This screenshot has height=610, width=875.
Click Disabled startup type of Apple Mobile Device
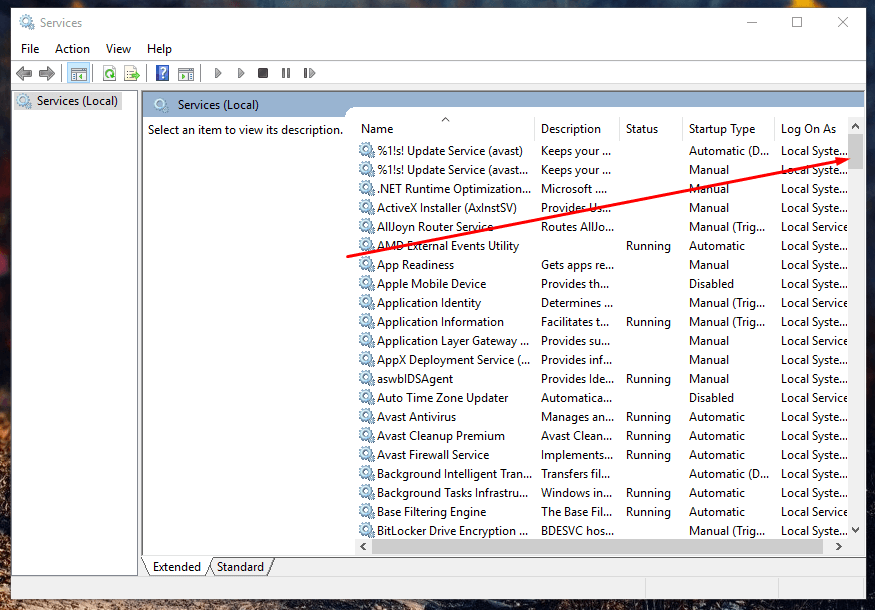pyautogui.click(x=711, y=284)
